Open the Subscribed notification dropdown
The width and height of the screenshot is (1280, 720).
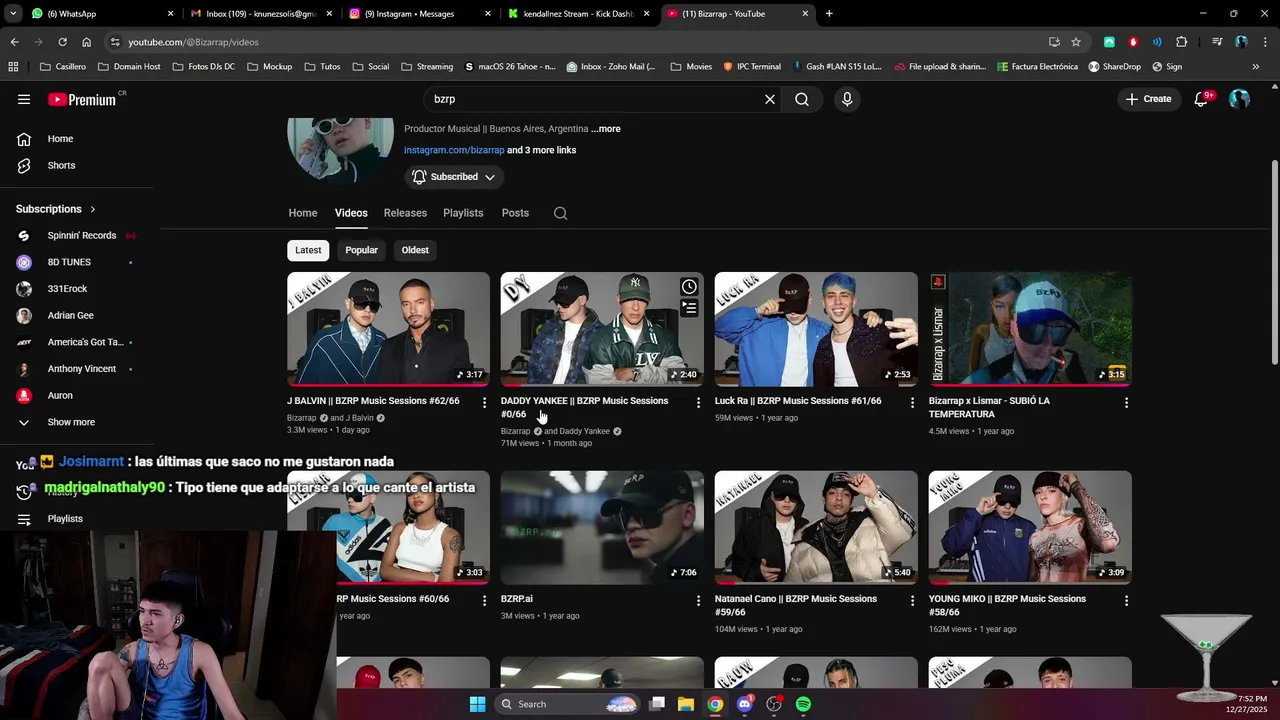point(454,177)
